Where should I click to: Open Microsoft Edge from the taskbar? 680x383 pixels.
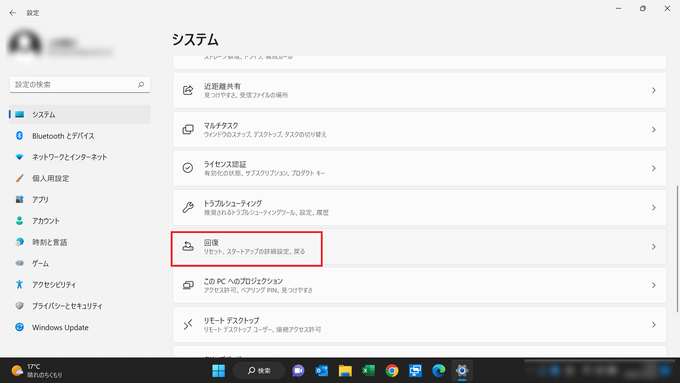[x=438, y=370]
